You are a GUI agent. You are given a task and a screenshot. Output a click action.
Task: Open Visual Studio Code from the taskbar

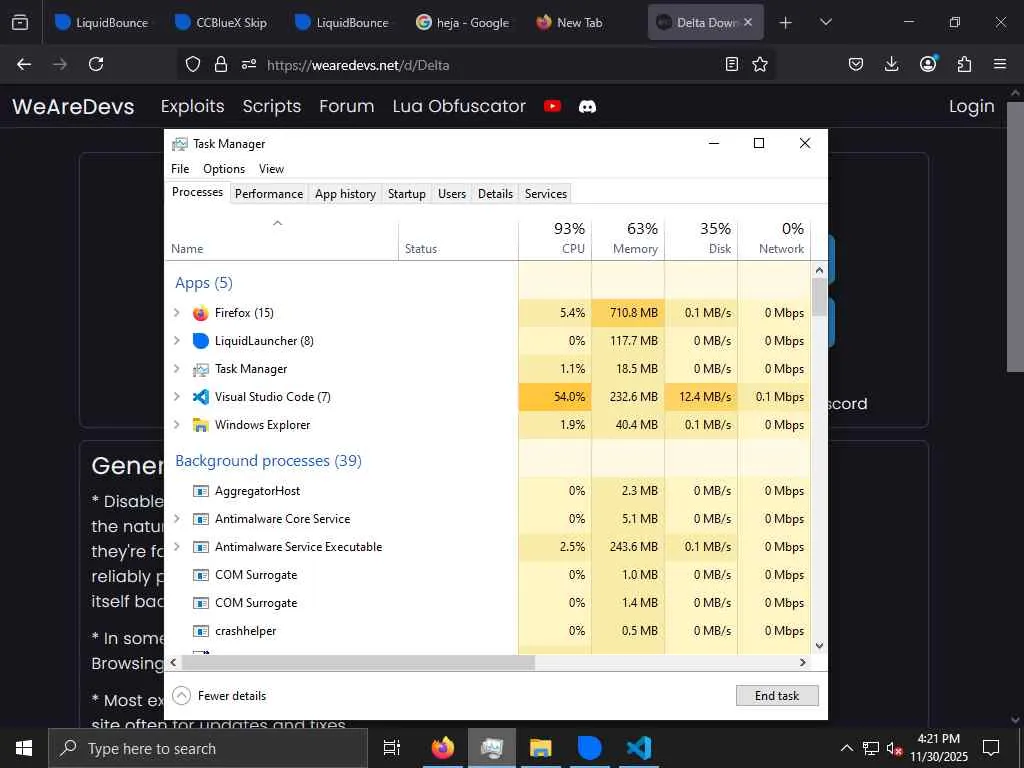tap(639, 748)
